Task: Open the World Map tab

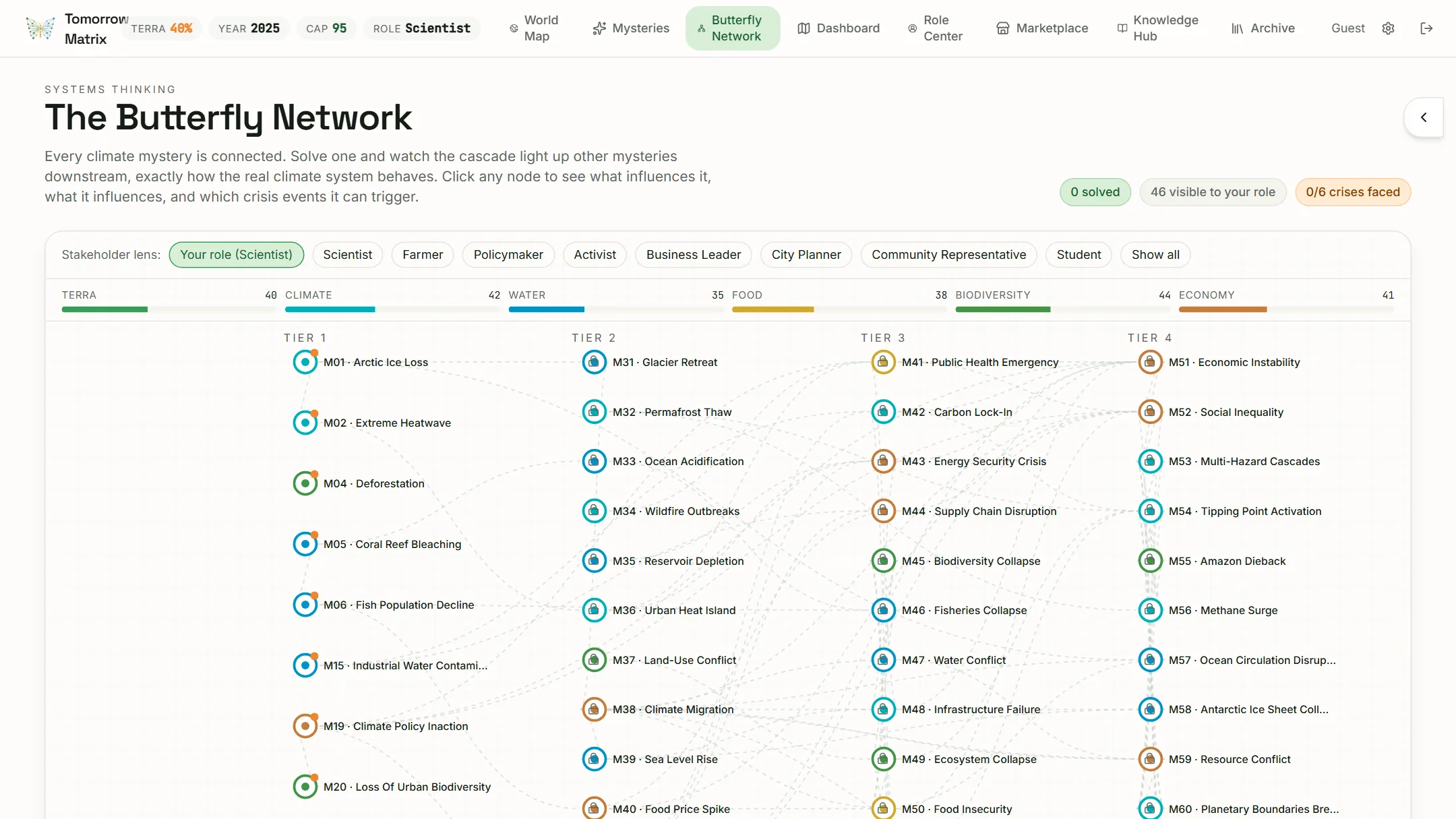Action: point(534,28)
